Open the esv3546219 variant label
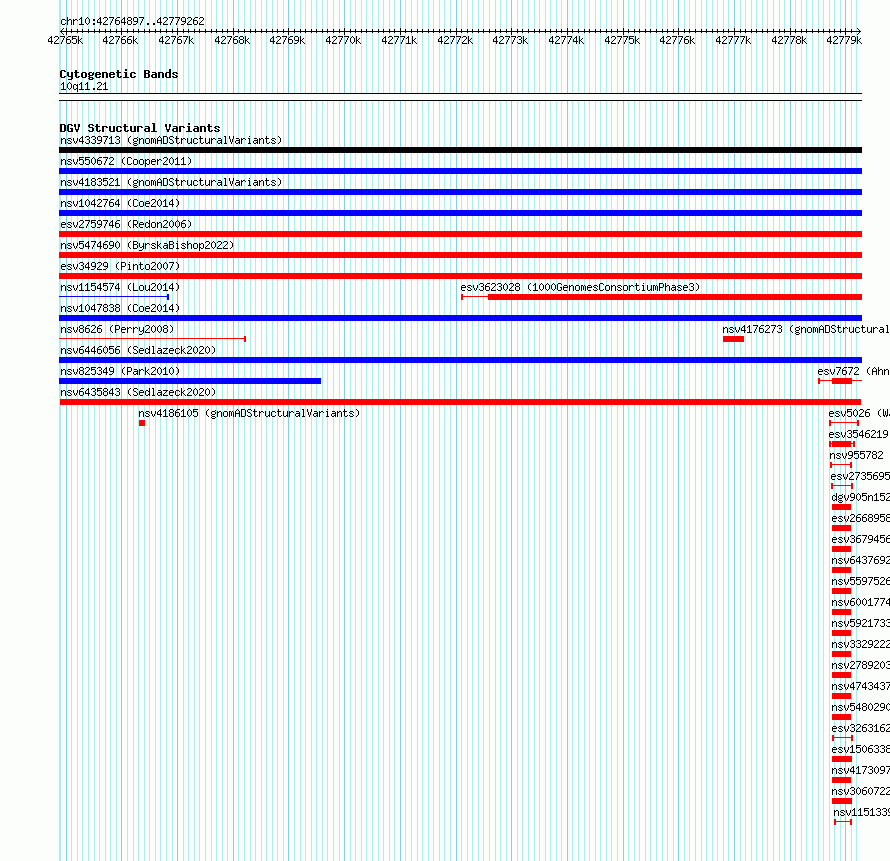890x861 pixels. [859, 434]
